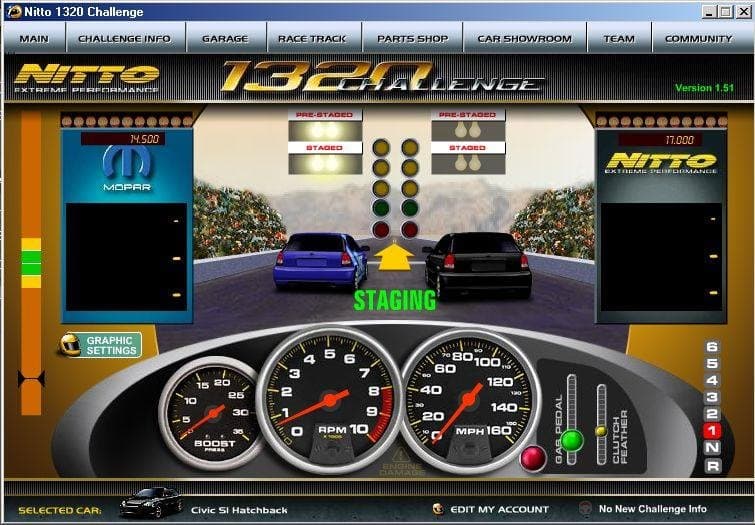Click the red light in left tree column
This screenshot has width=755, height=525.
click(x=381, y=230)
